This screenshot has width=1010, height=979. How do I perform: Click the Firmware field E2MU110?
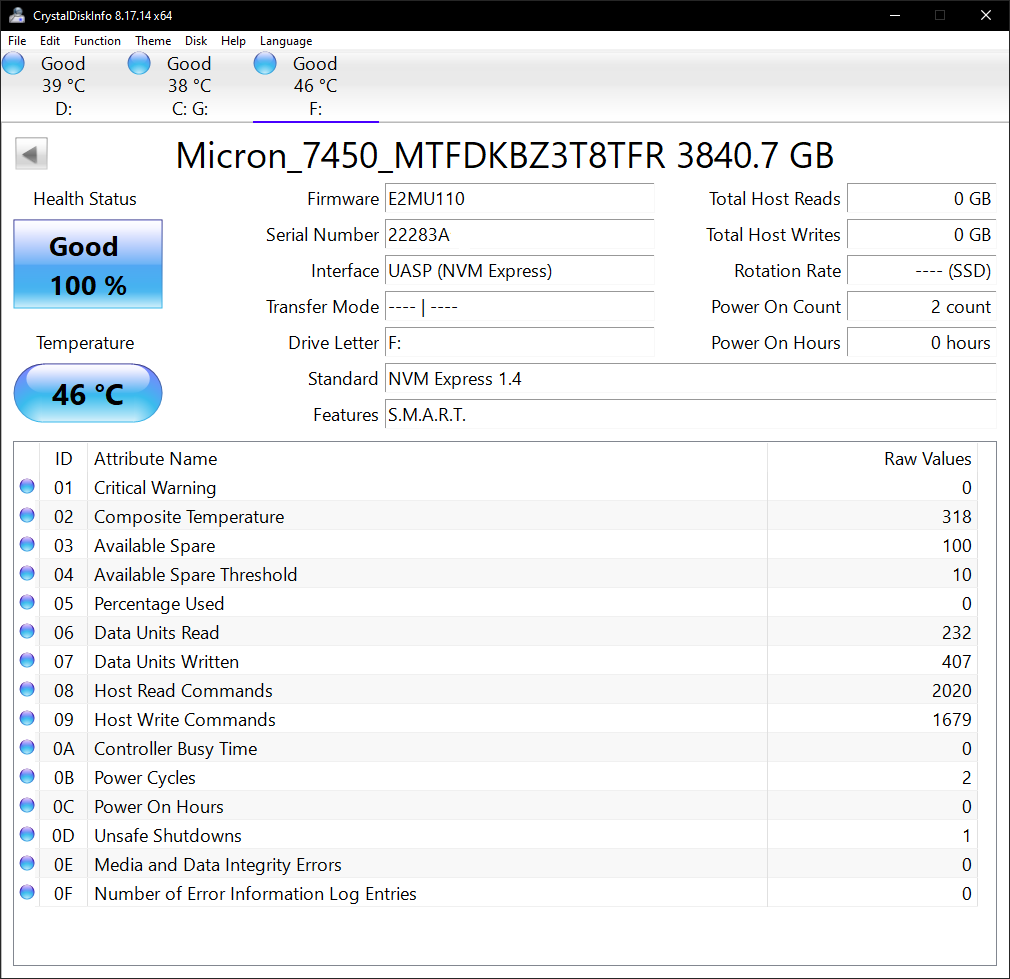point(519,198)
